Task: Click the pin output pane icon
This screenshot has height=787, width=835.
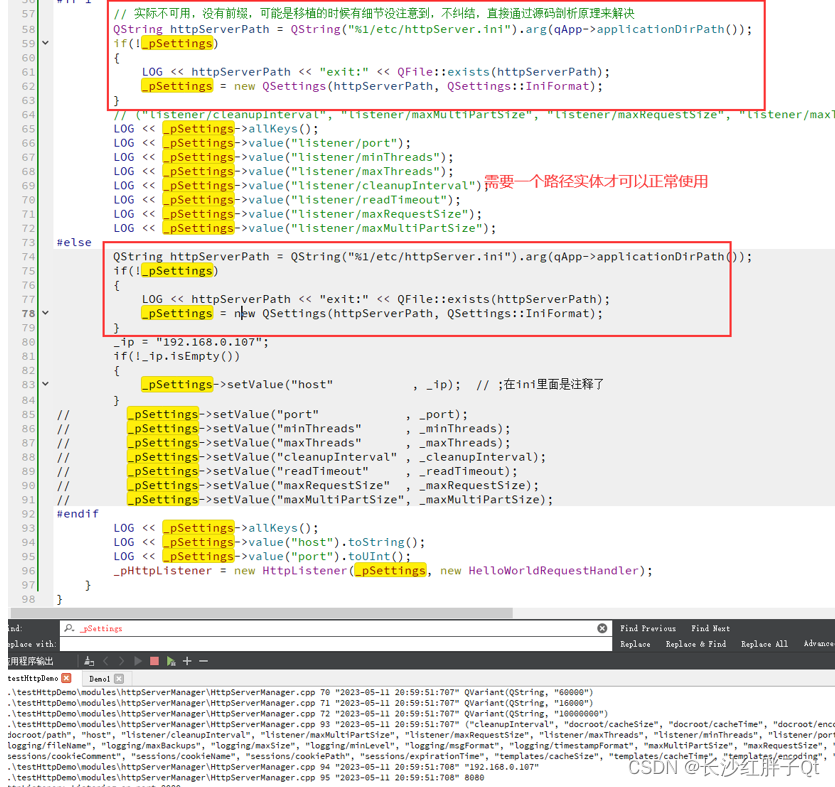Action: [x=88, y=661]
